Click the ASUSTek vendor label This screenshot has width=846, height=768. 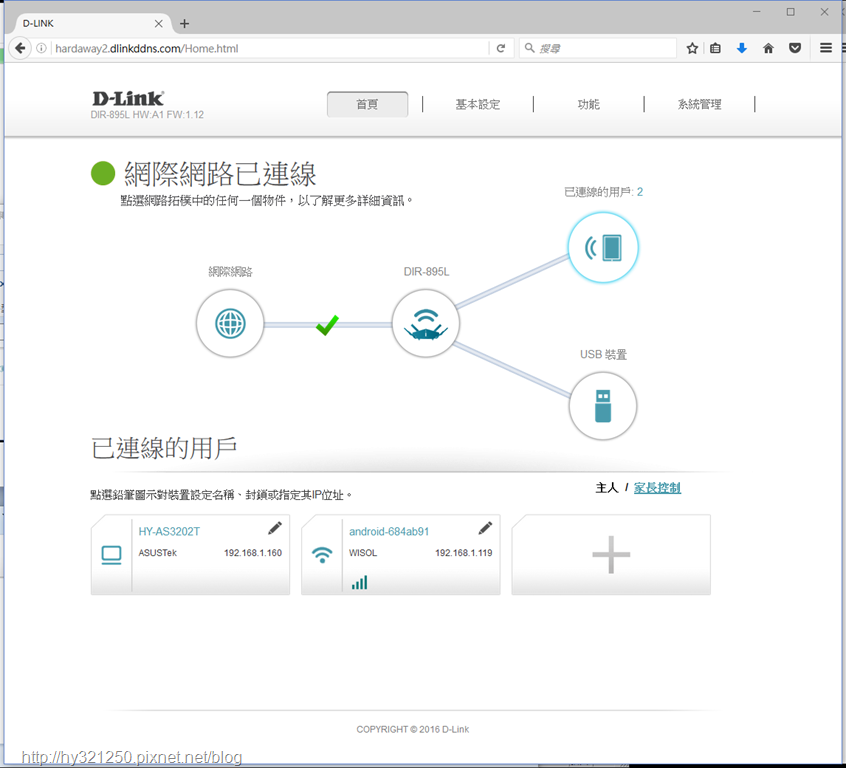point(158,553)
